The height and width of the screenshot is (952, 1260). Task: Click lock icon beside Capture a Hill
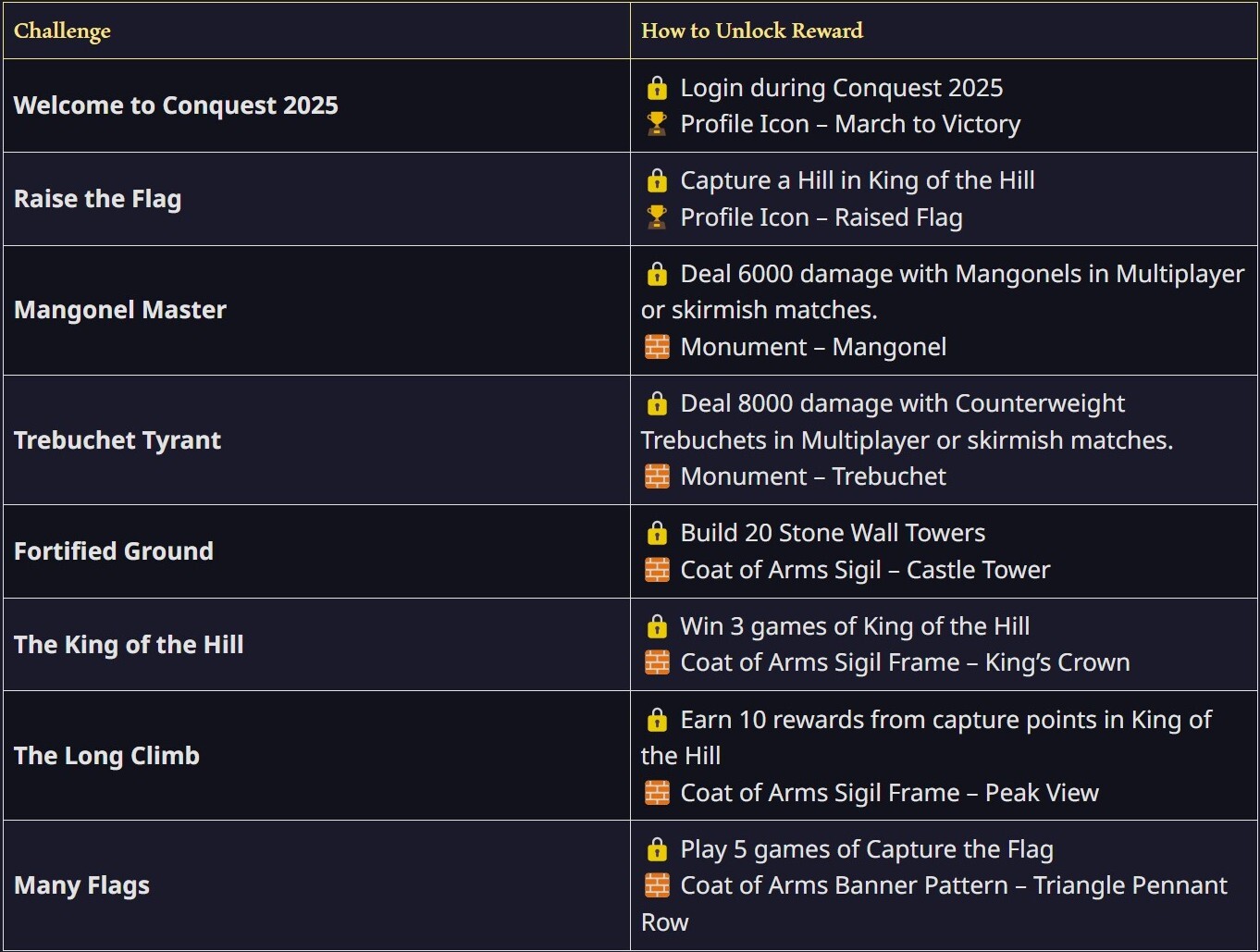pos(657,181)
